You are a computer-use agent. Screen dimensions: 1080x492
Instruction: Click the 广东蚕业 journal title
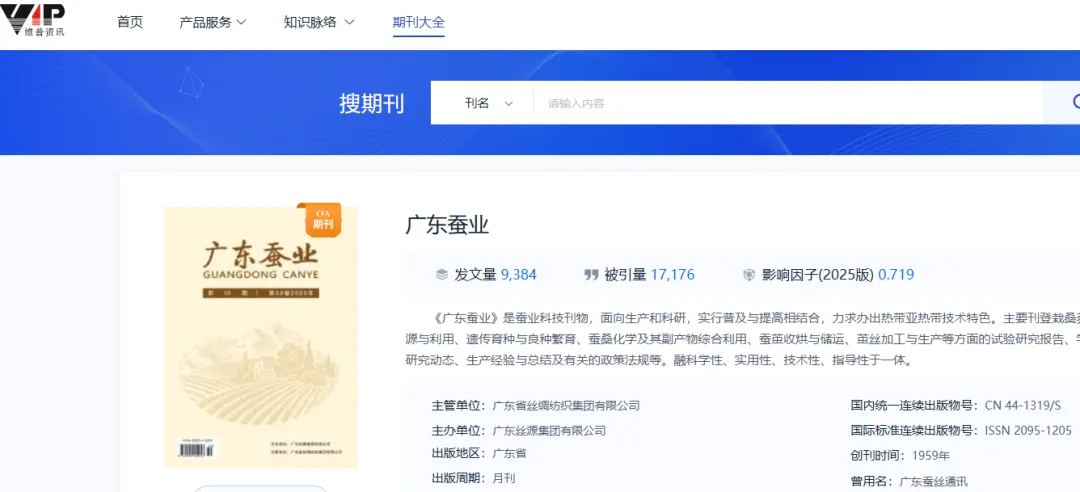[447, 225]
